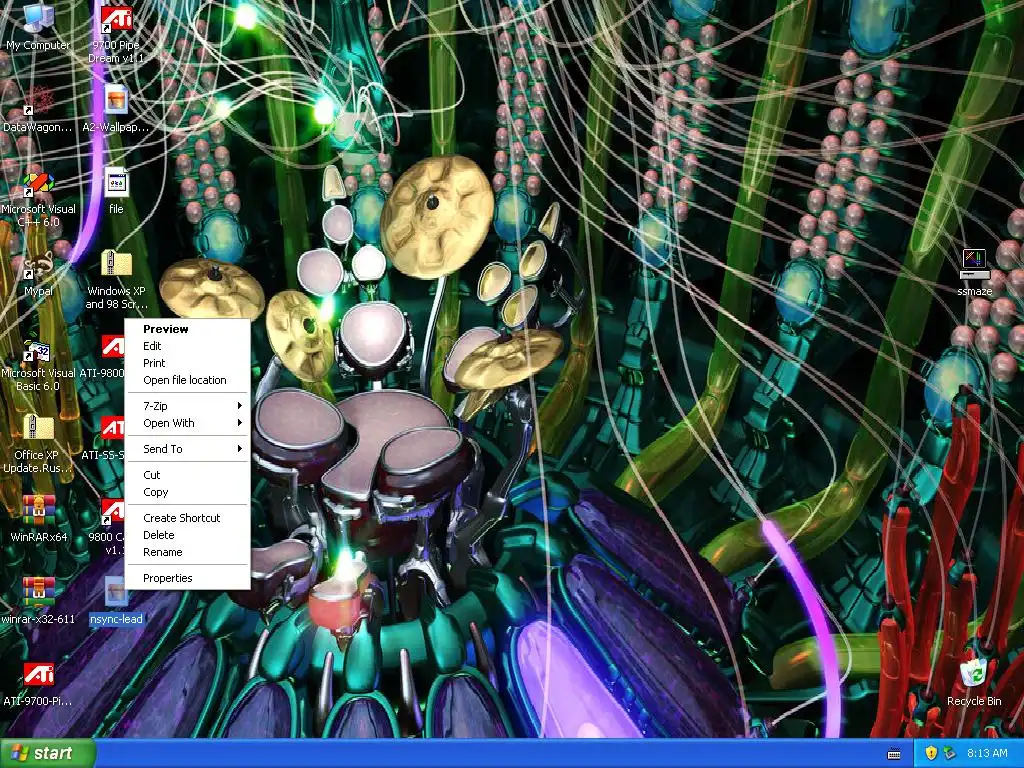This screenshot has width=1024, height=768.
Task: Click the 8:13 AM taskbar clock
Action: [987, 754]
